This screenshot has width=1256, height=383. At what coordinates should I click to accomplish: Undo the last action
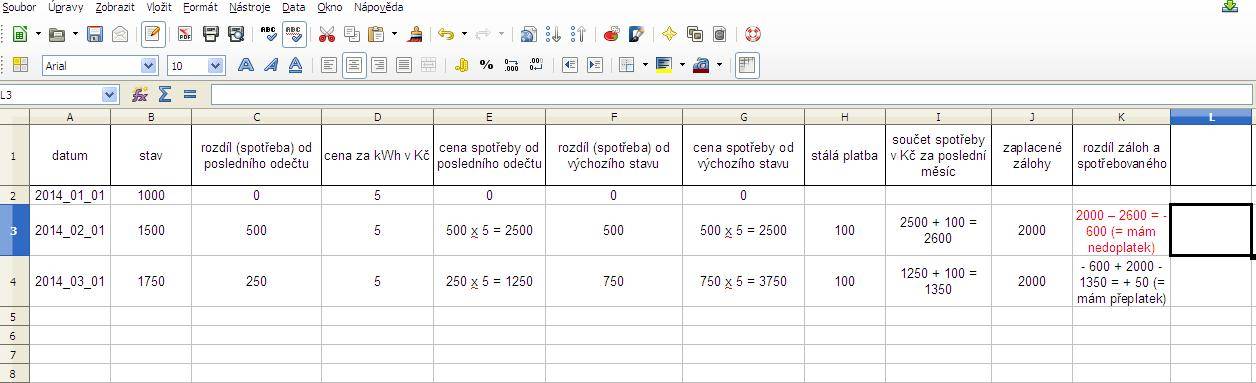point(445,34)
